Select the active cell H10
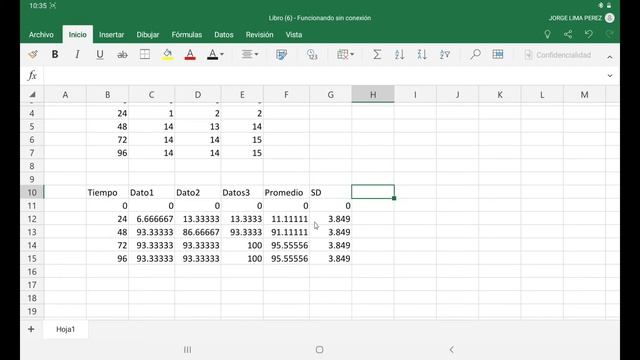 (x=373, y=192)
